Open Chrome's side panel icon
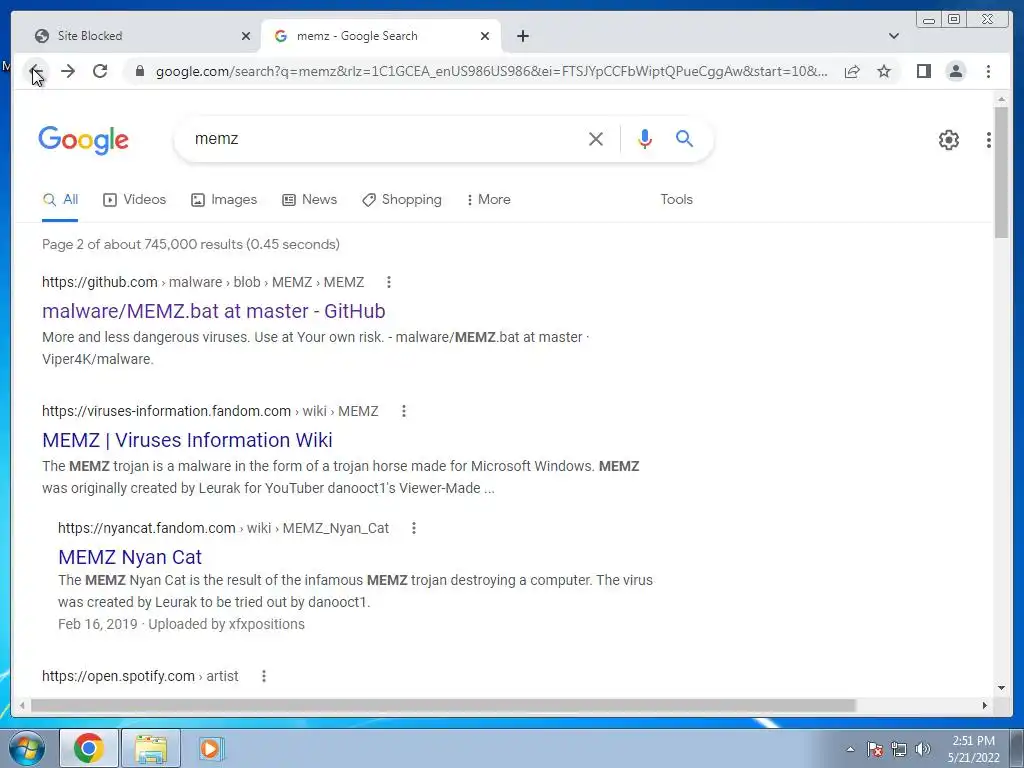 click(x=923, y=71)
